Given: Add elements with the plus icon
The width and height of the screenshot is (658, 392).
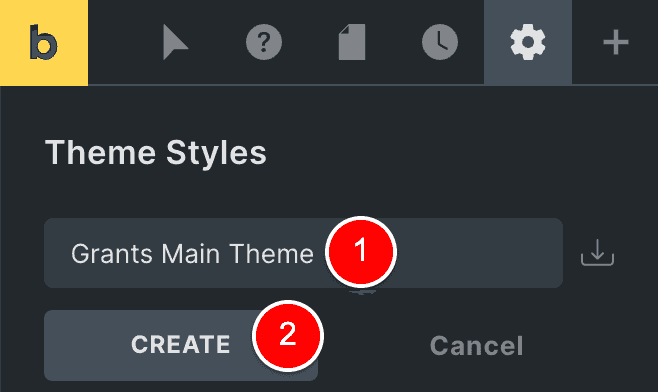Looking at the screenshot, I should [x=616, y=42].
